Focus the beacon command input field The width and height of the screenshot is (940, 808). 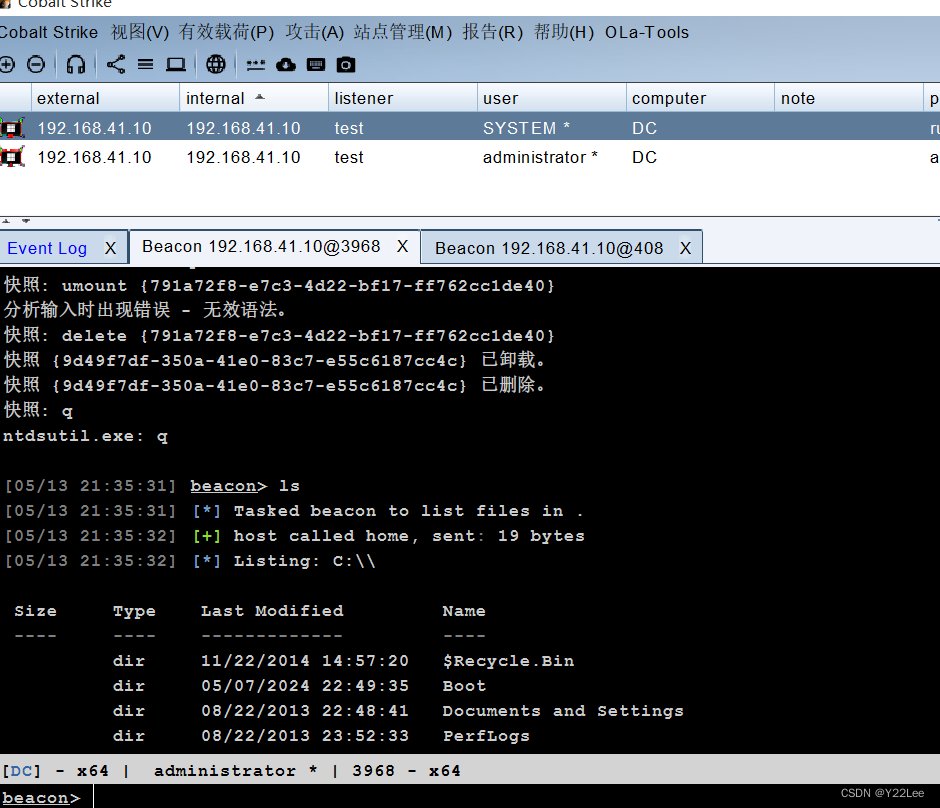tap(516, 797)
